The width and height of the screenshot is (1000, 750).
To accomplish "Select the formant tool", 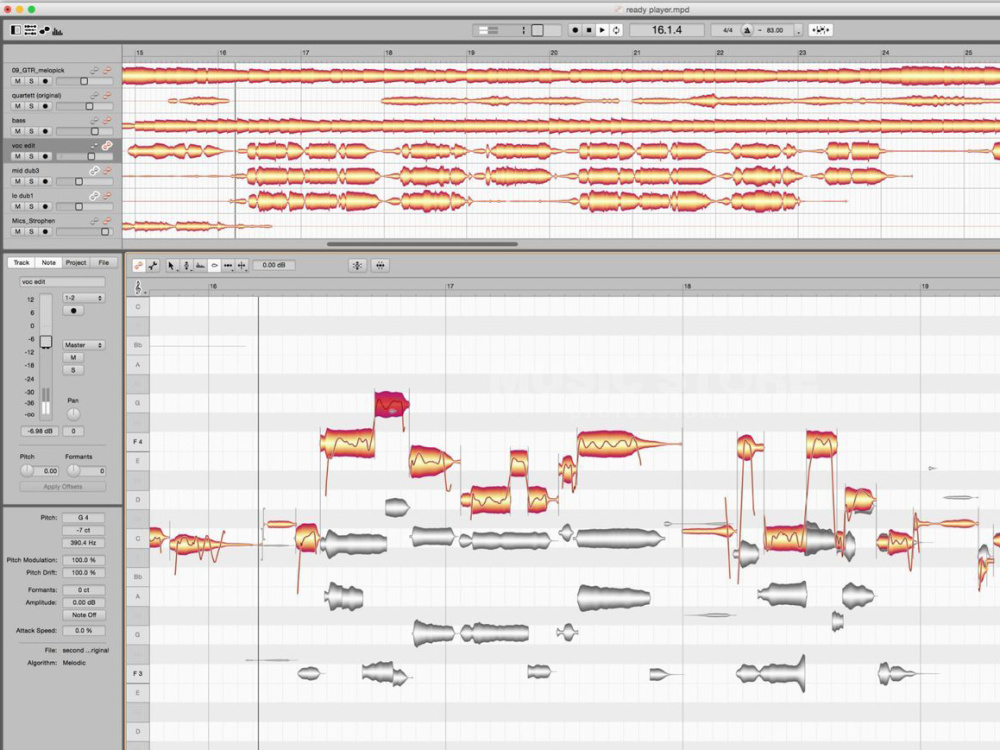I will click(200, 265).
